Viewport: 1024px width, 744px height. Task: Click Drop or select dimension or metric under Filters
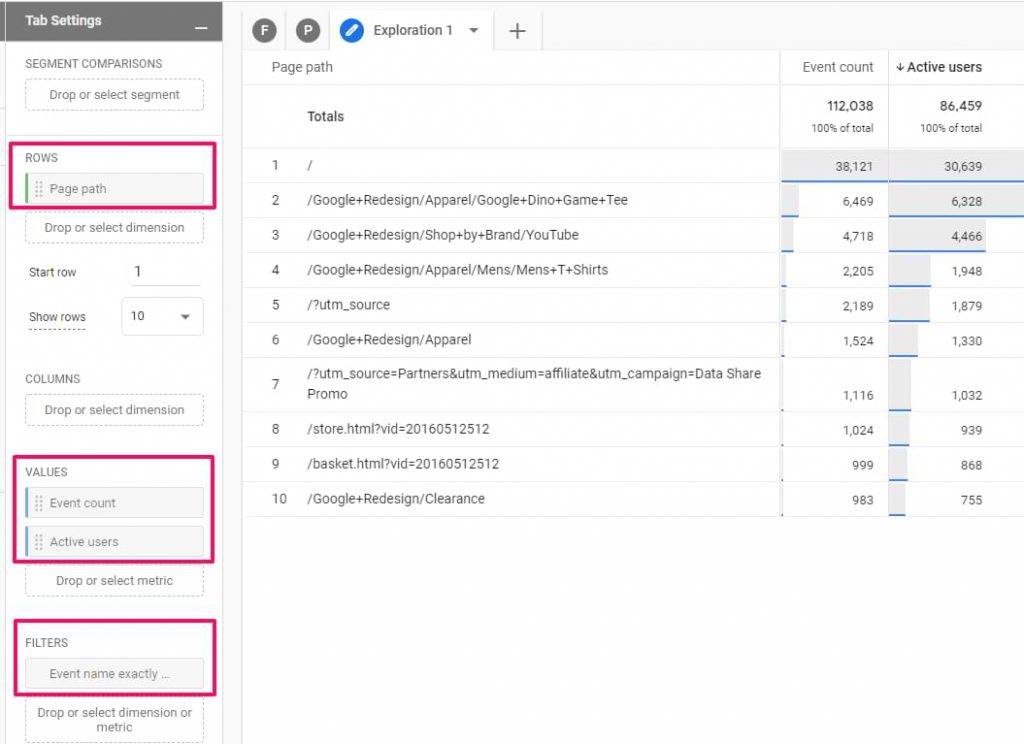coord(113,719)
